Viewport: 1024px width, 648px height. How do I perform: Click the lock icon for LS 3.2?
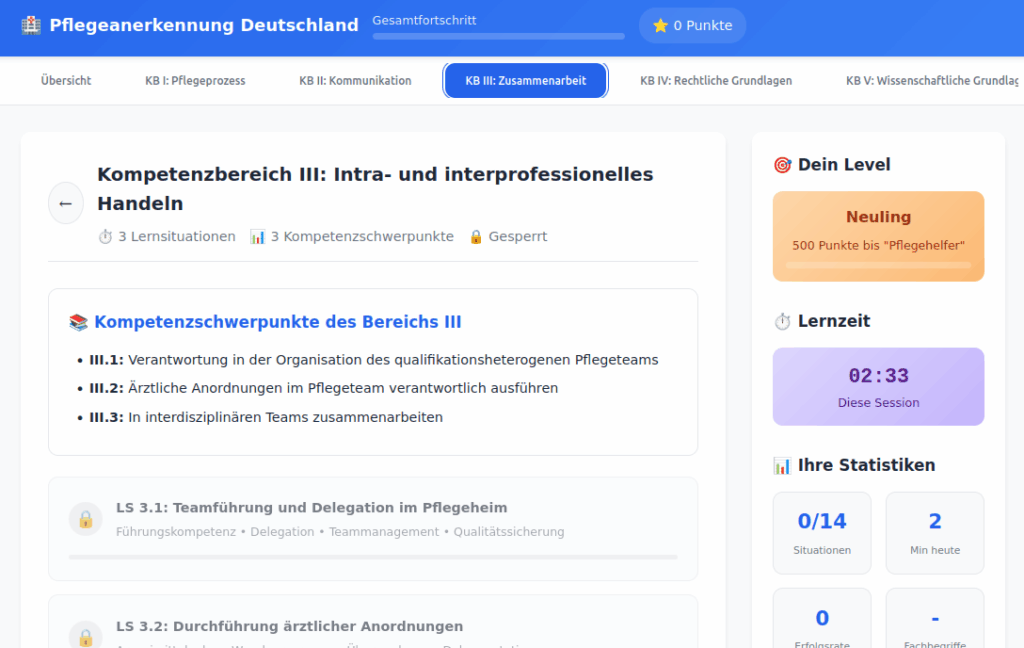(x=86, y=636)
